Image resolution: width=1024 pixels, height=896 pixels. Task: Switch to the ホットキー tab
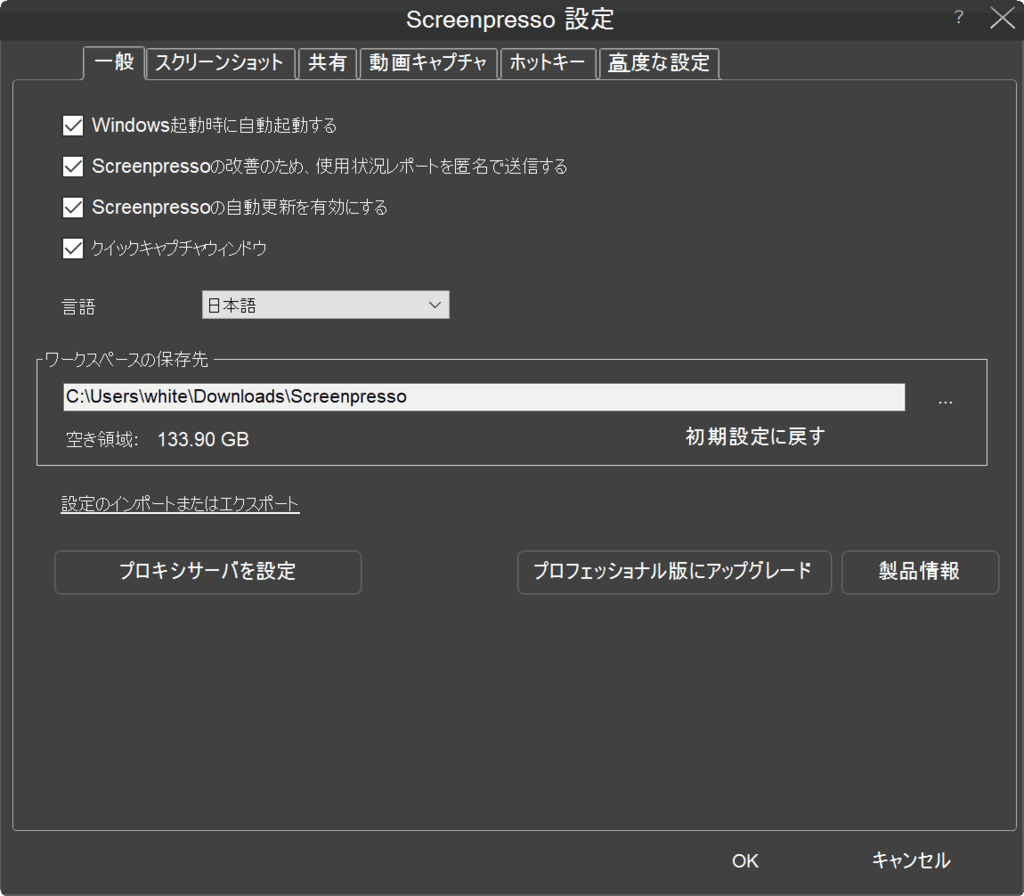point(548,63)
